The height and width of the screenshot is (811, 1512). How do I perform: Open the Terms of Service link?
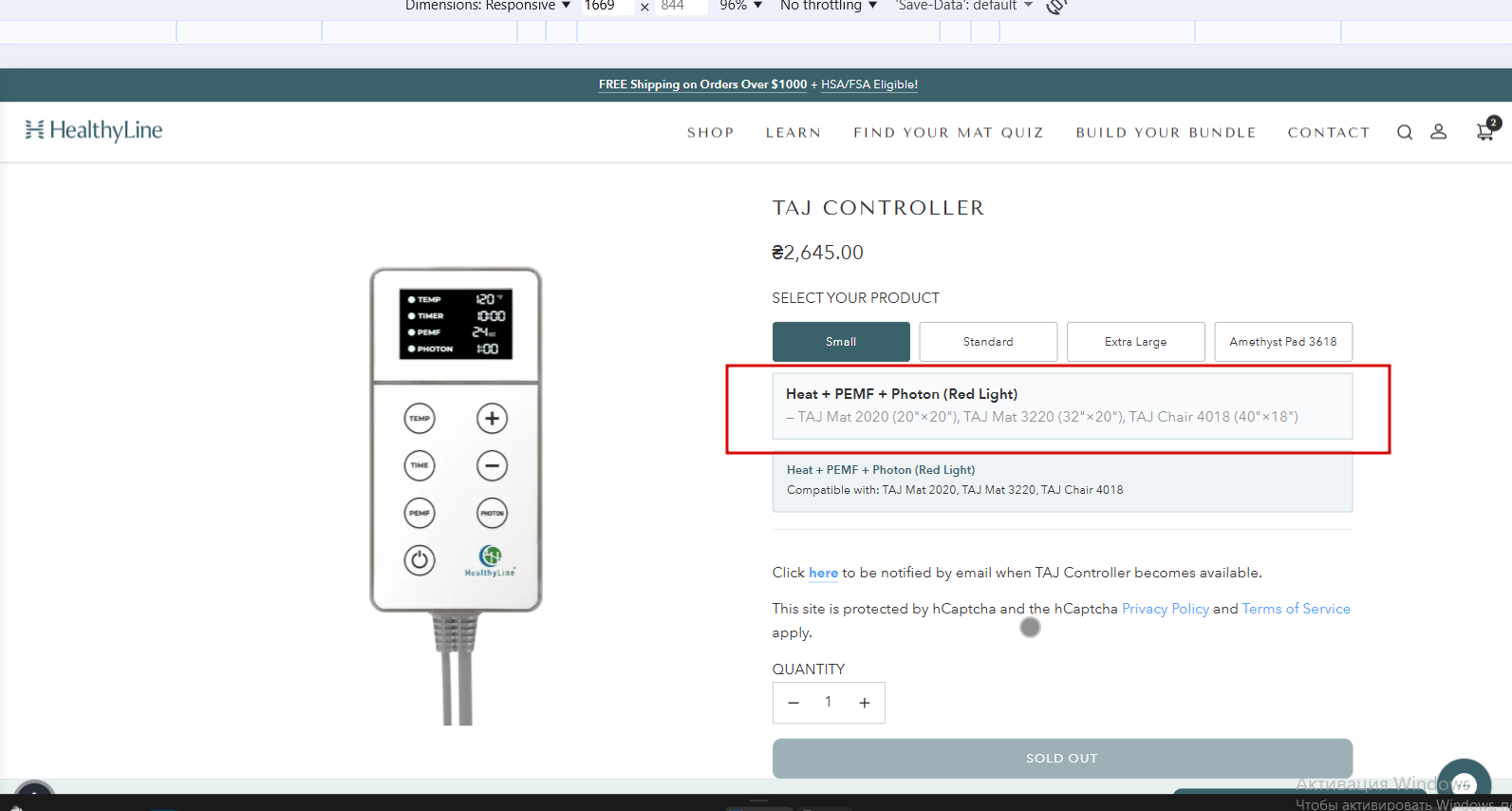point(1297,609)
